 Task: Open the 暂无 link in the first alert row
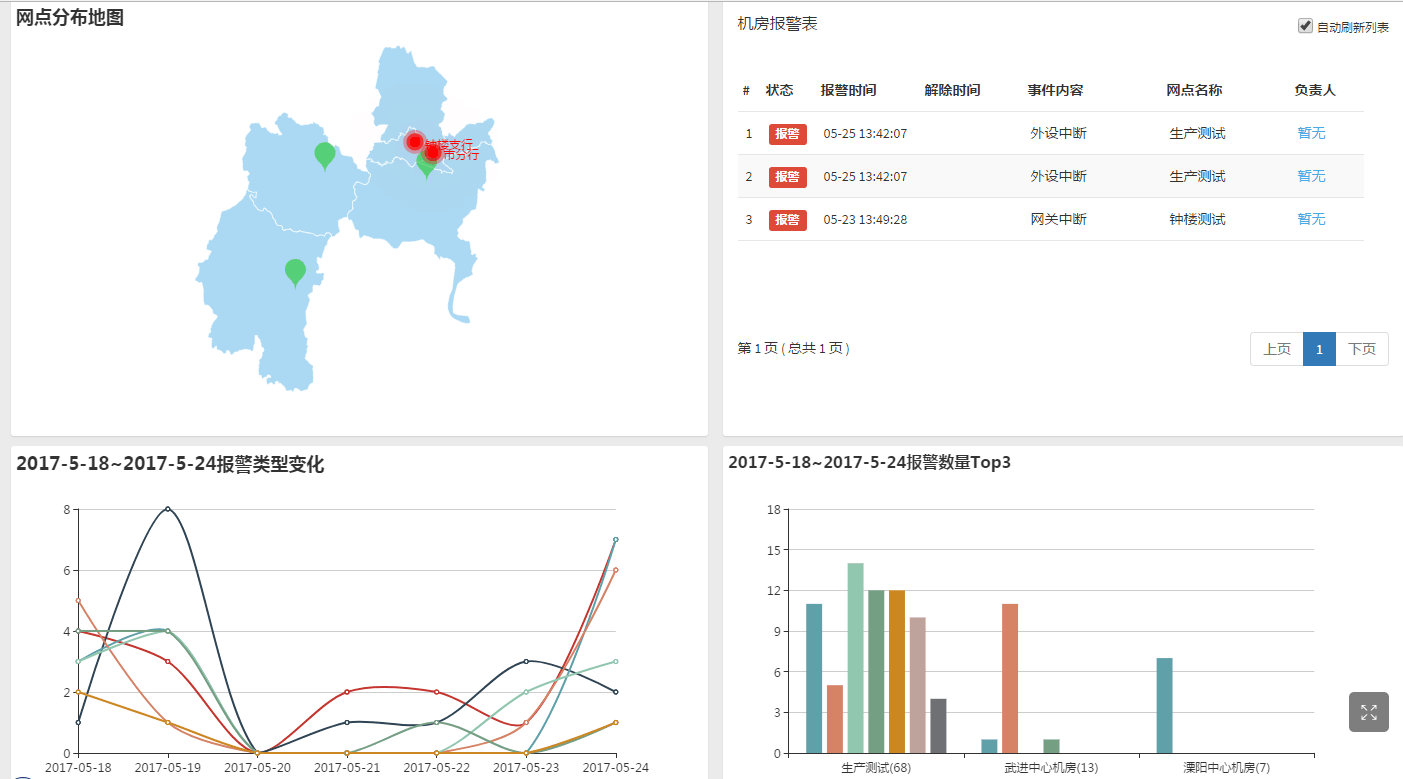point(1310,133)
